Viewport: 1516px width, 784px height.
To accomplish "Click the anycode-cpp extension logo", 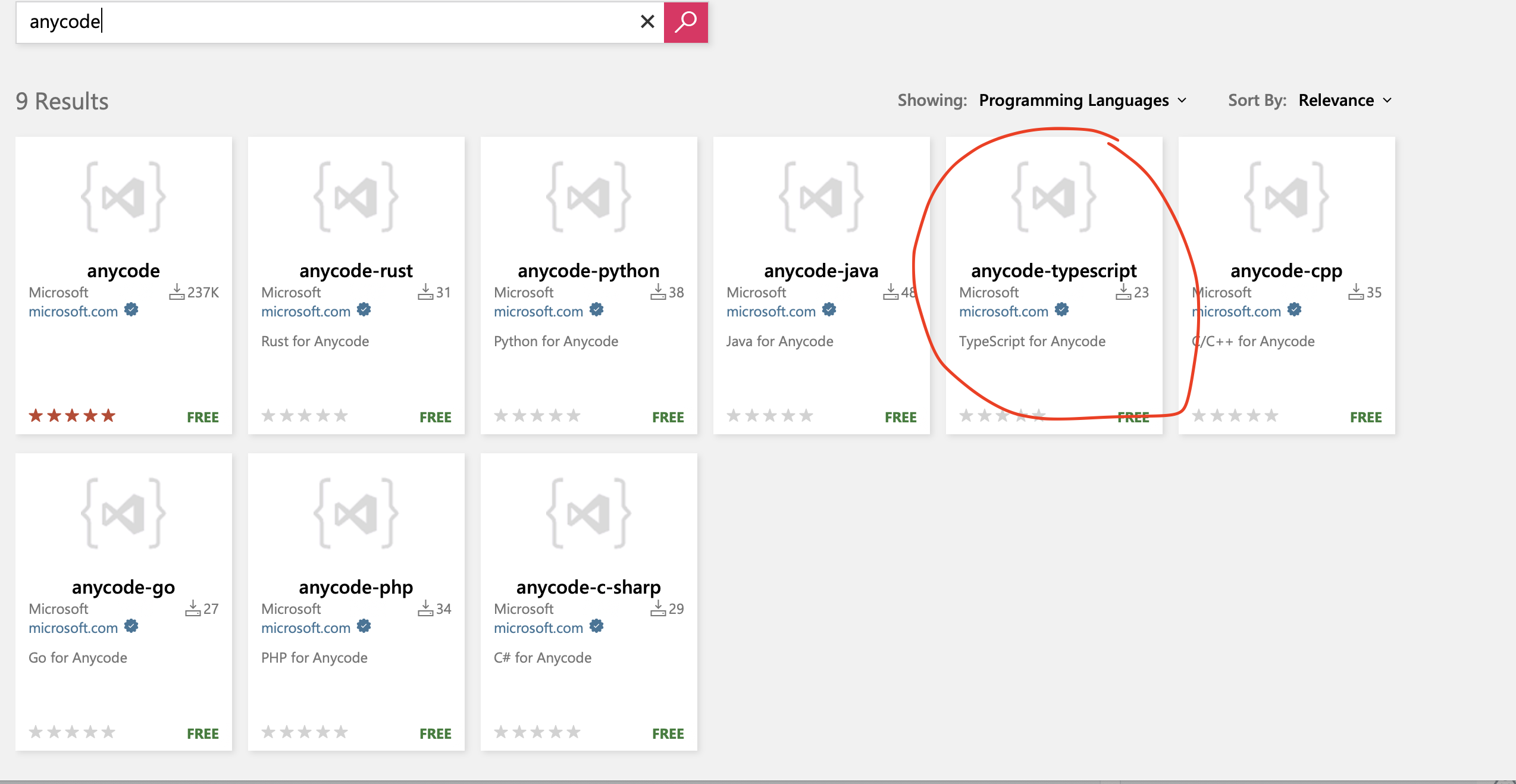I will (1286, 196).
